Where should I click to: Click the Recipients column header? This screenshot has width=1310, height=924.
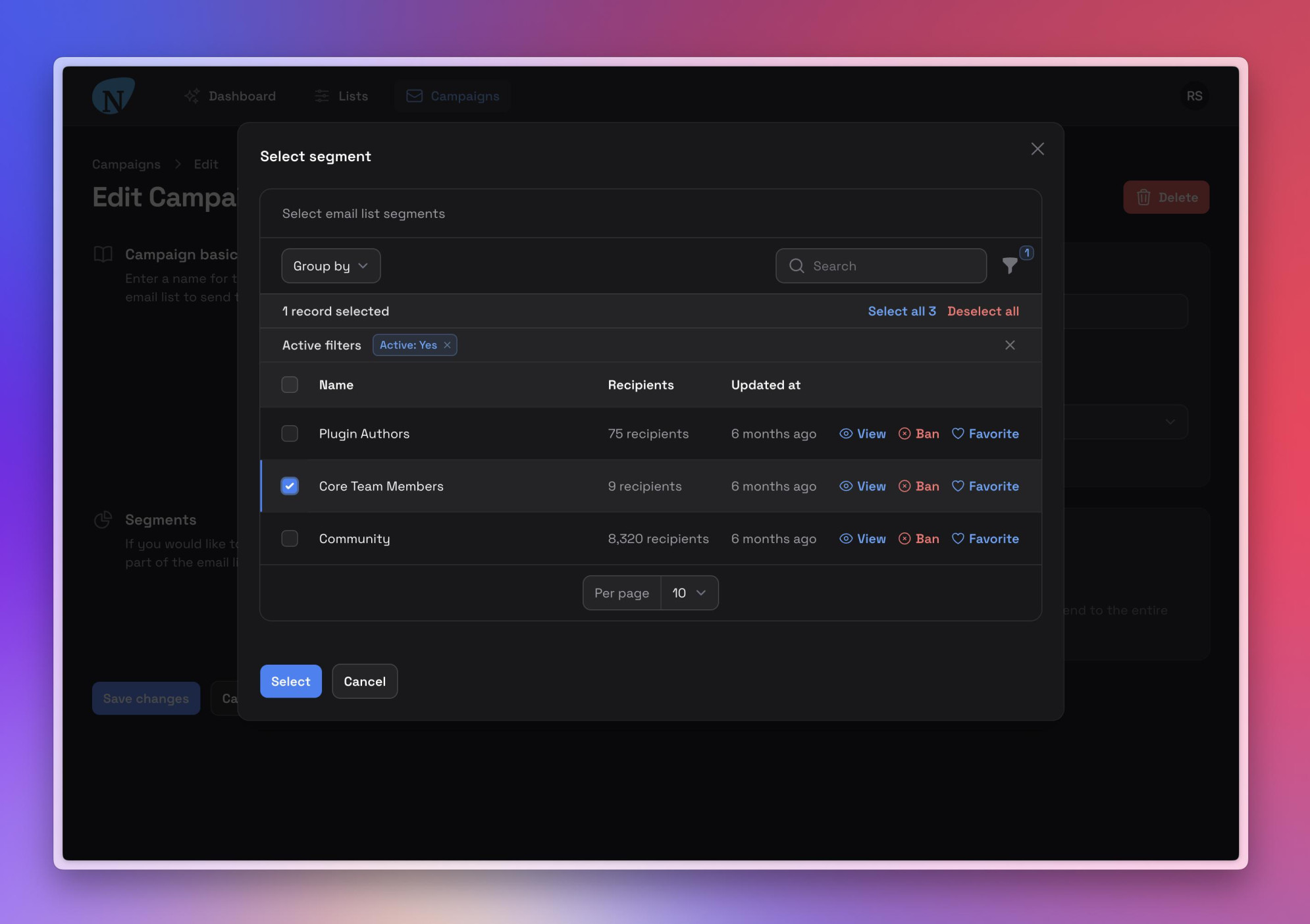[x=641, y=385]
